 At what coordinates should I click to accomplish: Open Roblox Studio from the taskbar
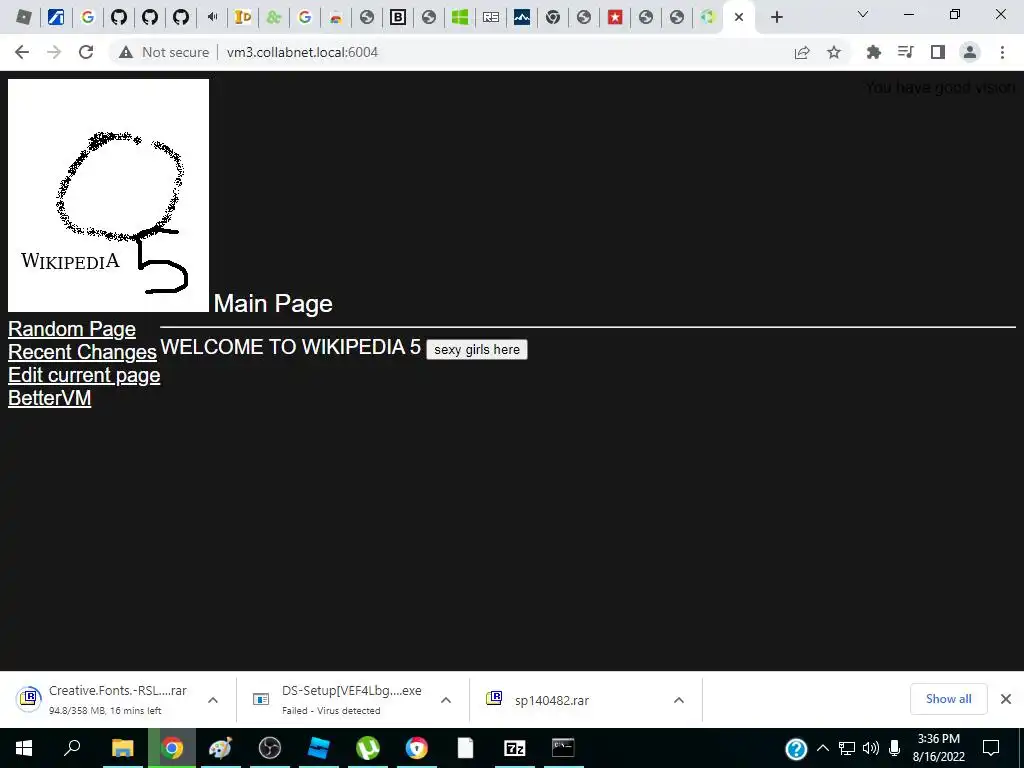coord(319,748)
